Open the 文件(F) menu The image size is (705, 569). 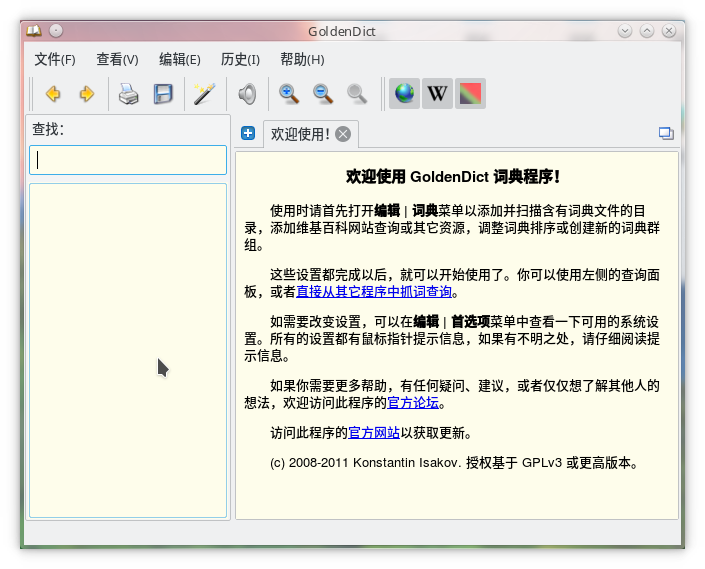pos(55,59)
